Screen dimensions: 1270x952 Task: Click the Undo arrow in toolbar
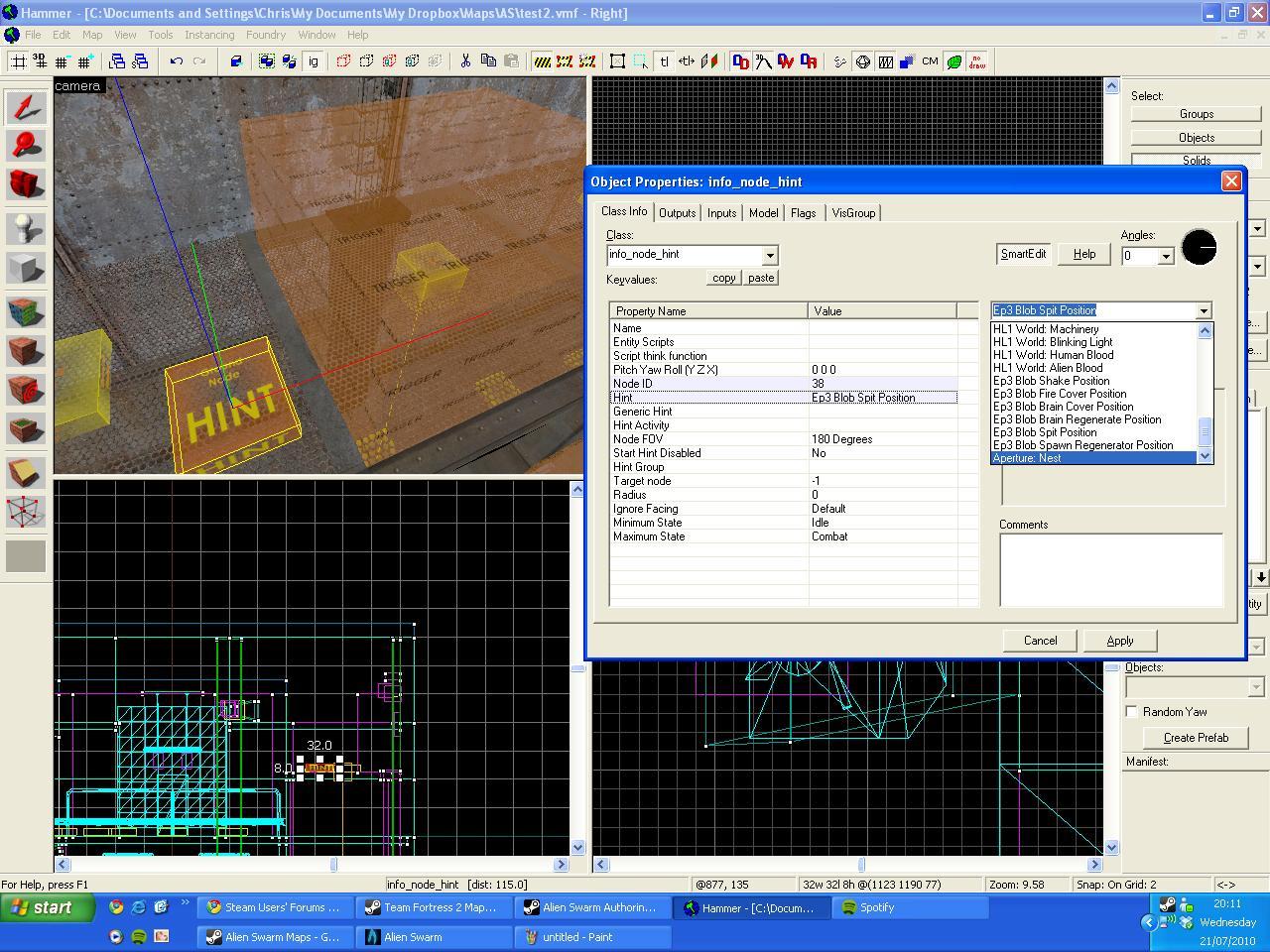coord(177,61)
